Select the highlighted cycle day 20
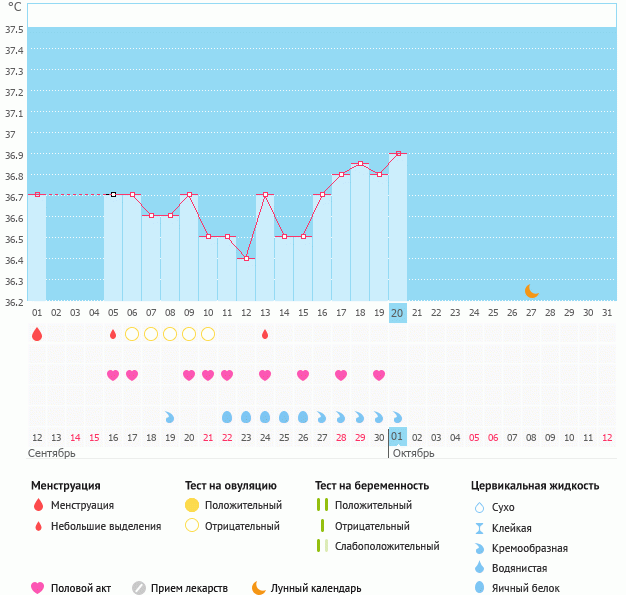 397,313
